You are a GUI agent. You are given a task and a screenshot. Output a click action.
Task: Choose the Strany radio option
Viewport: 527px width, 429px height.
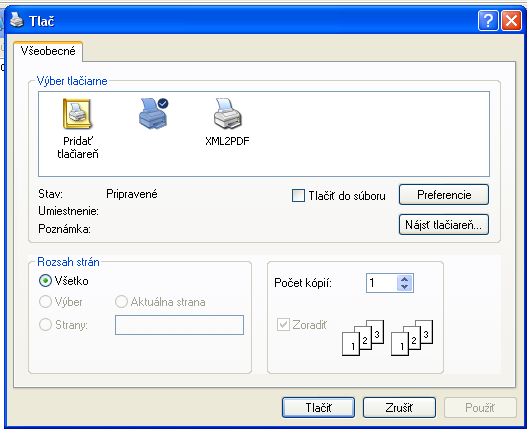point(45,325)
